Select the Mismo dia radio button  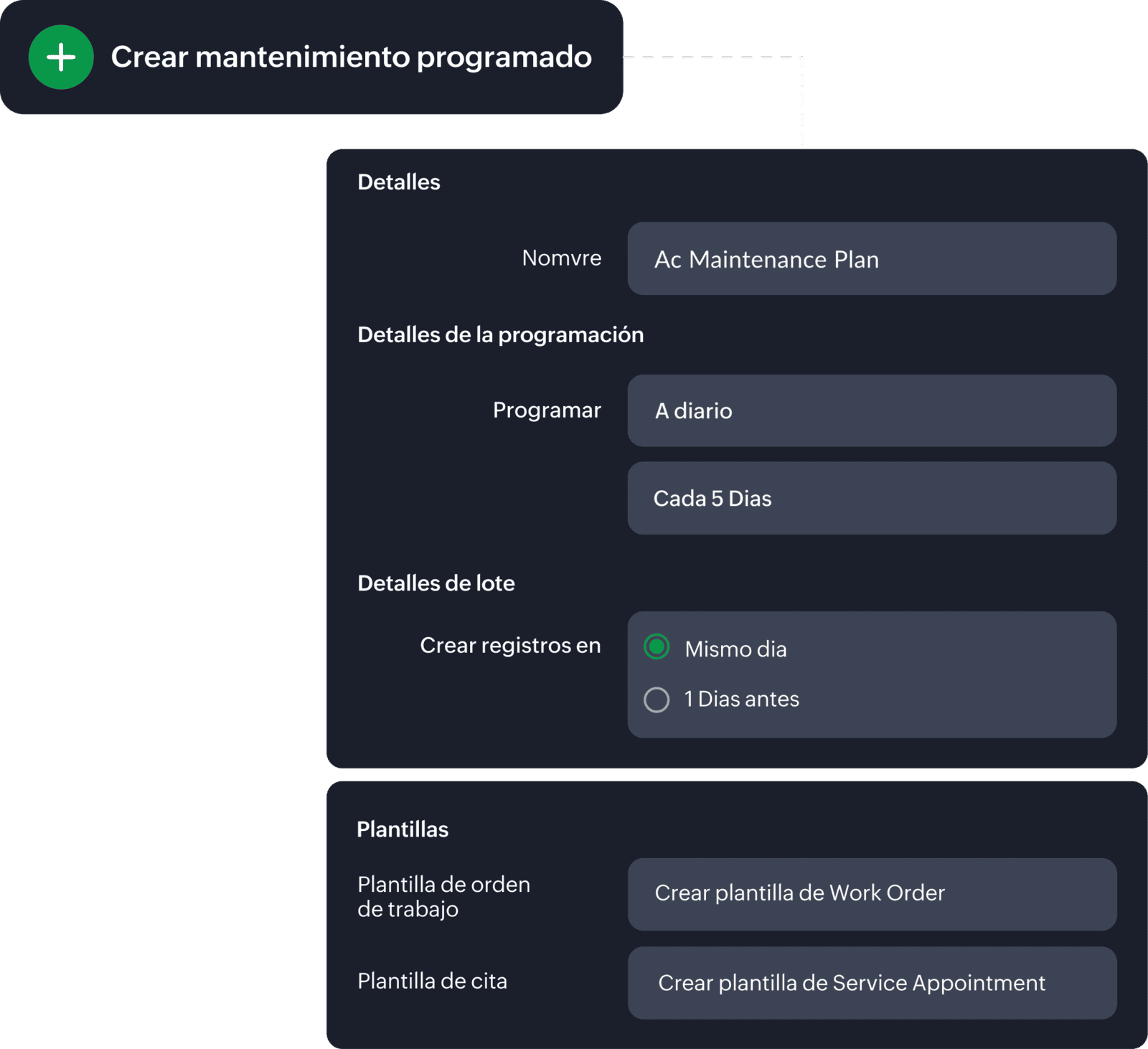[657, 647]
